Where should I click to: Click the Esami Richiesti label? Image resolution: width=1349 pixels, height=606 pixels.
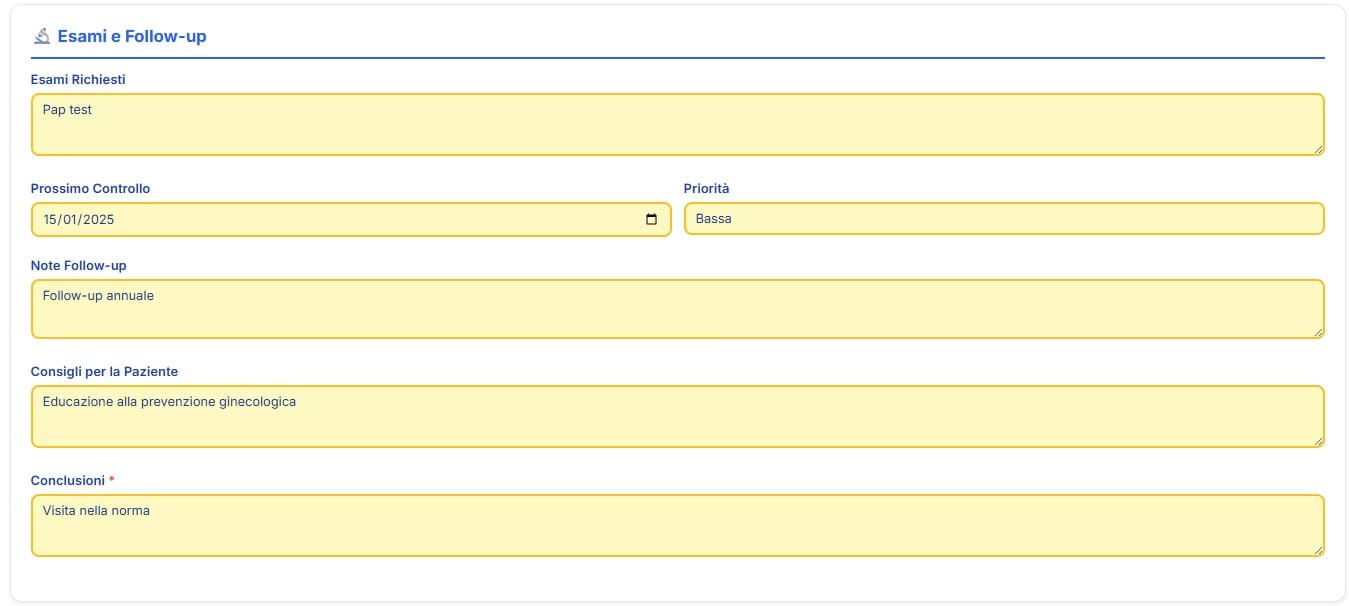pos(78,79)
